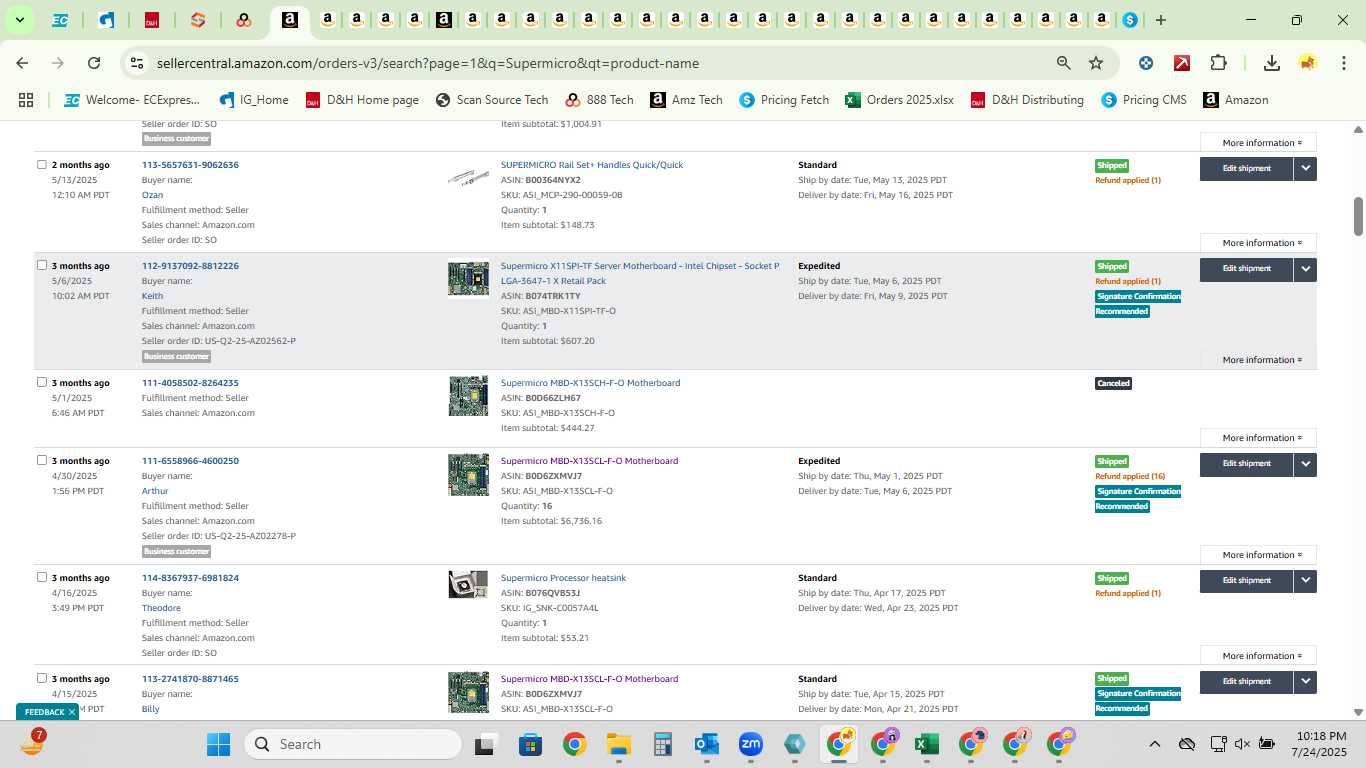The image size is (1366, 768).
Task: Open the Chrome profile avatar icon
Action: point(1308,63)
